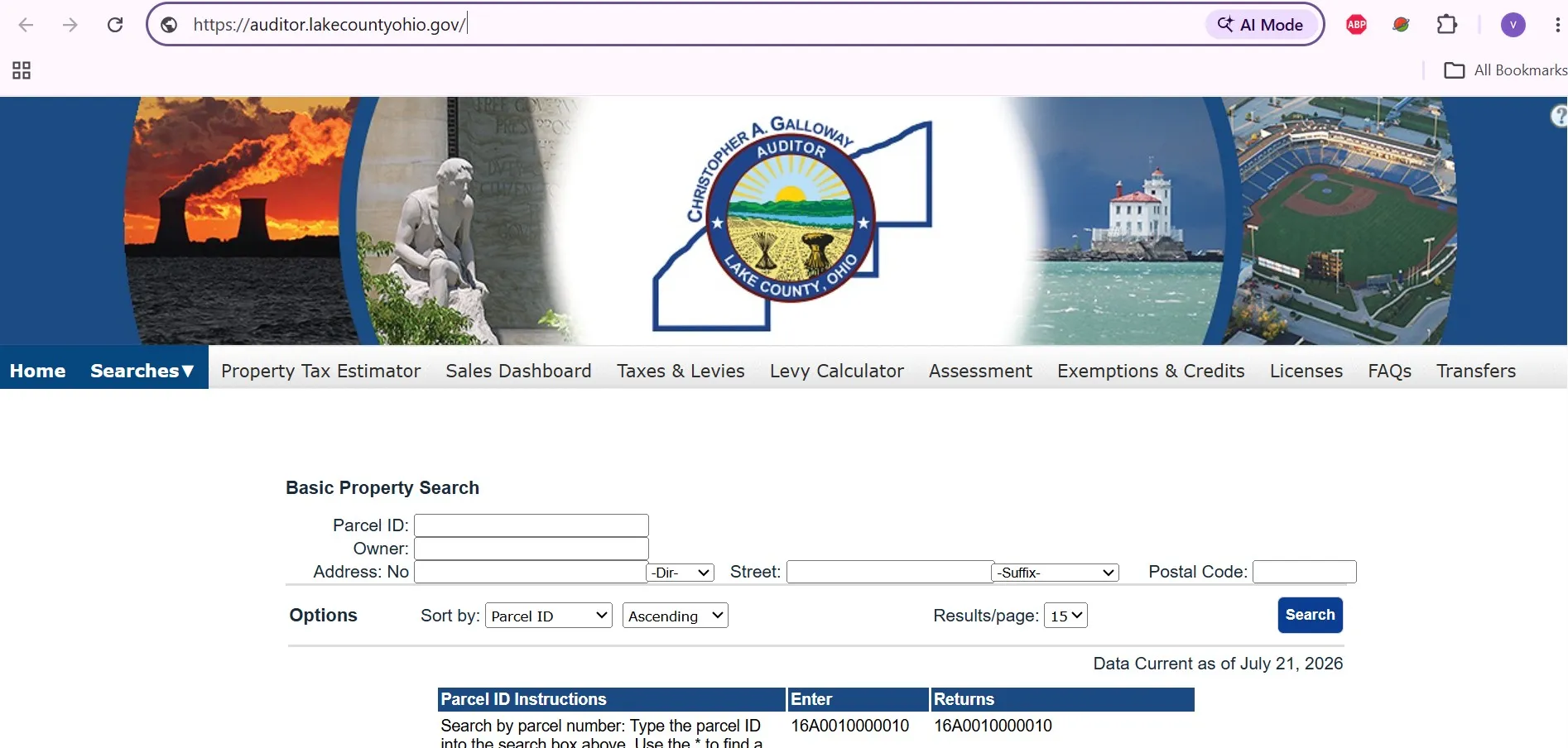Image resolution: width=1568 pixels, height=748 pixels.
Task: Go to the Home menu item
Action: (x=38, y=371)
